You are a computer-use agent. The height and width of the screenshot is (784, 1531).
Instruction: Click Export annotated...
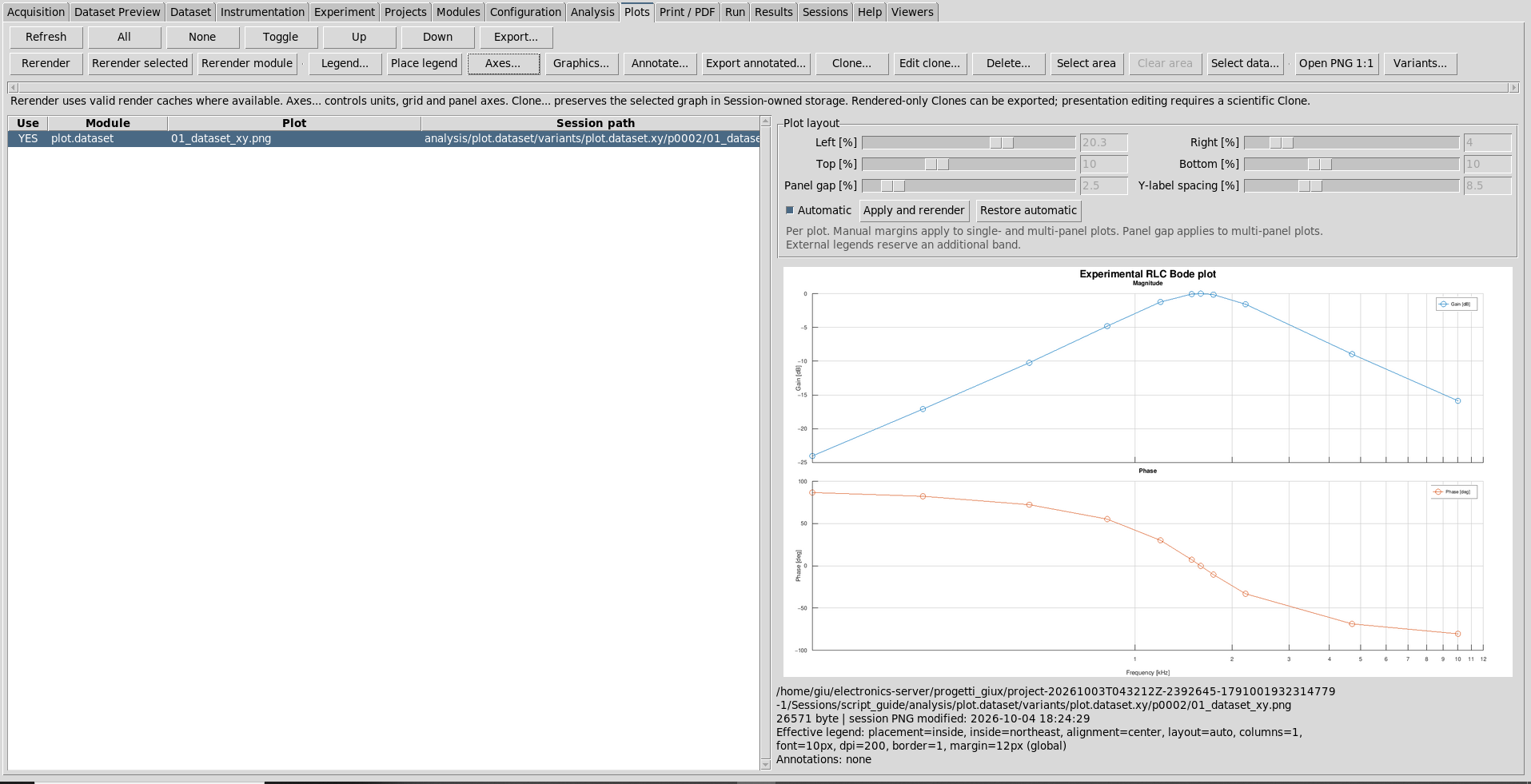click(756, 64)
